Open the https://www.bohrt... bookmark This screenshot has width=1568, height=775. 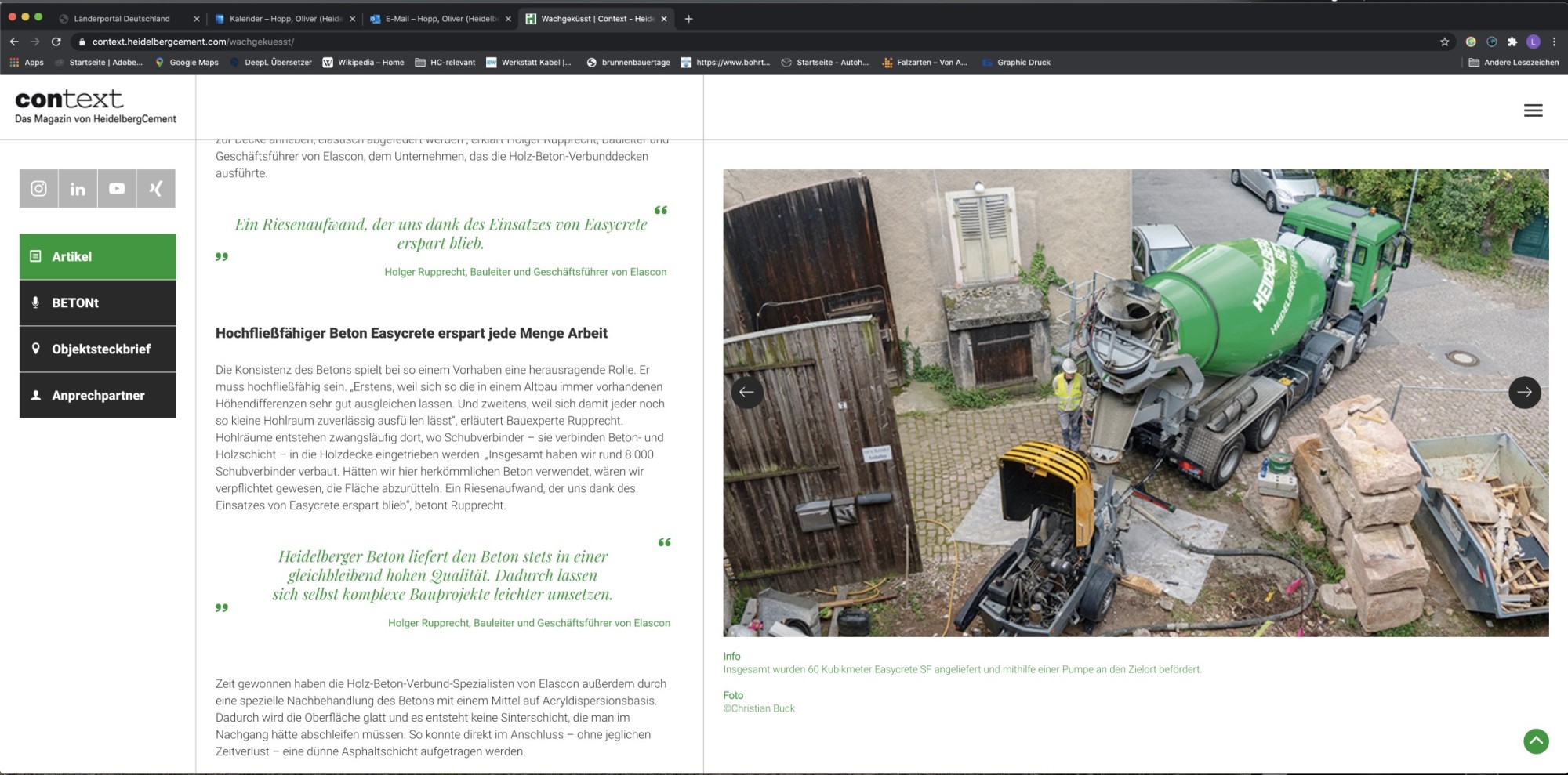click(x=725, y=63)
